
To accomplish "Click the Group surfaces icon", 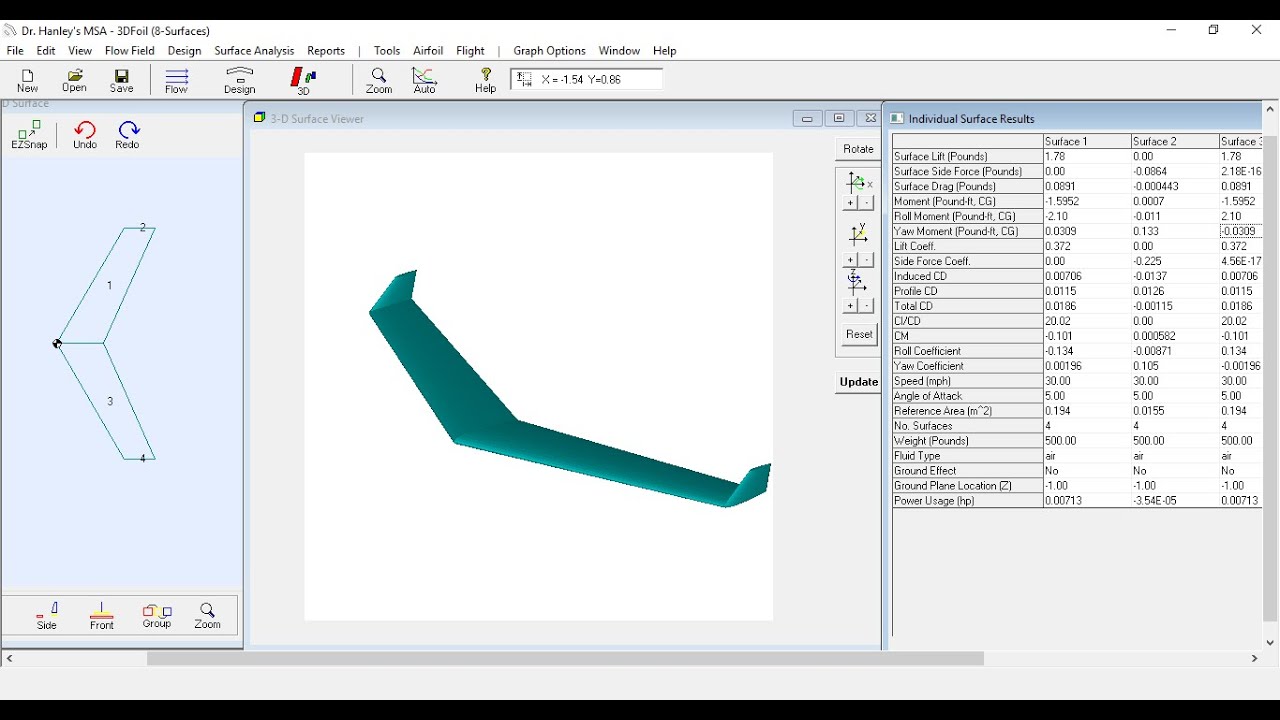I will click(x=157, y=616).
